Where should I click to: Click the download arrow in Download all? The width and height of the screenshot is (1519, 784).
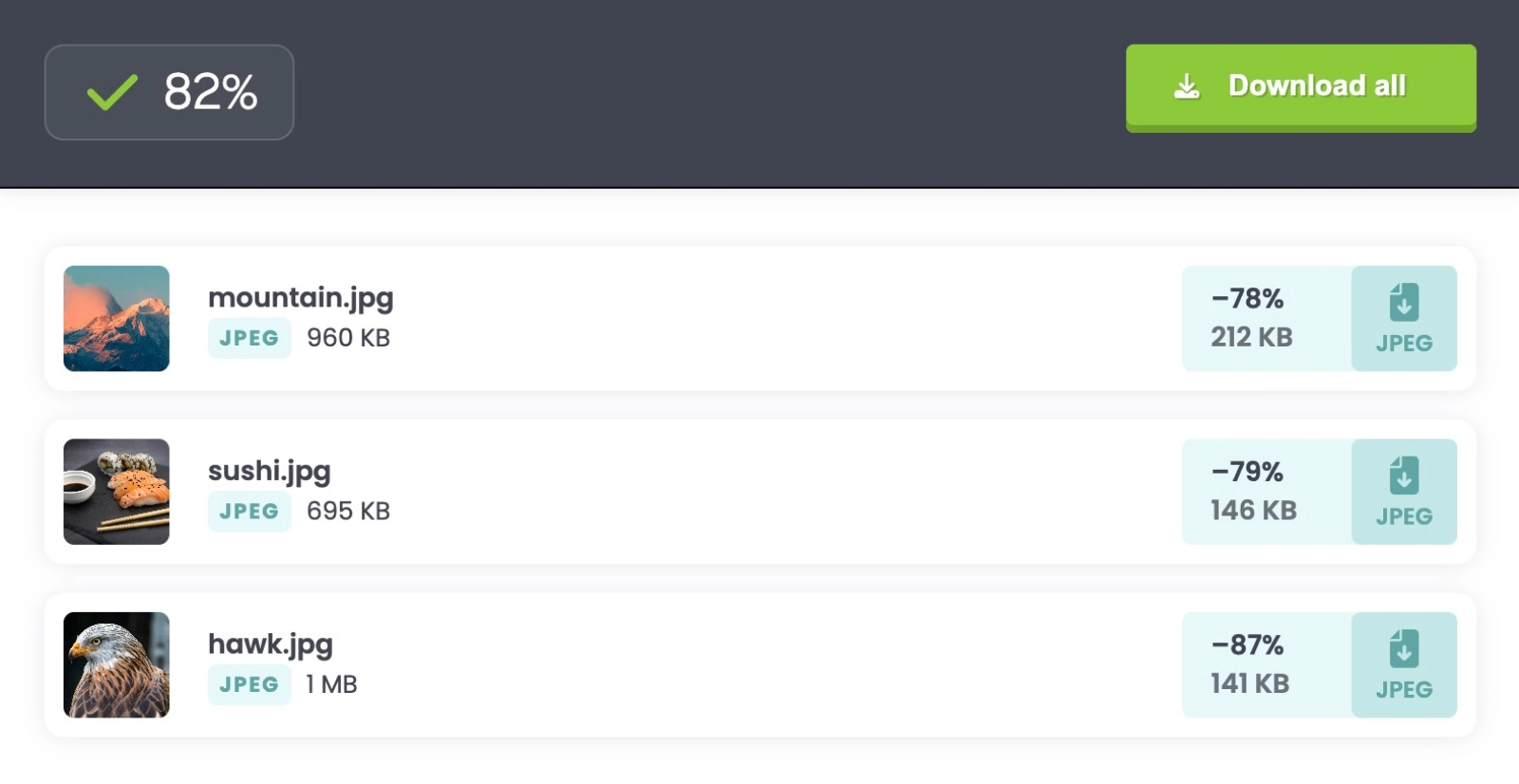[1187, 87]
